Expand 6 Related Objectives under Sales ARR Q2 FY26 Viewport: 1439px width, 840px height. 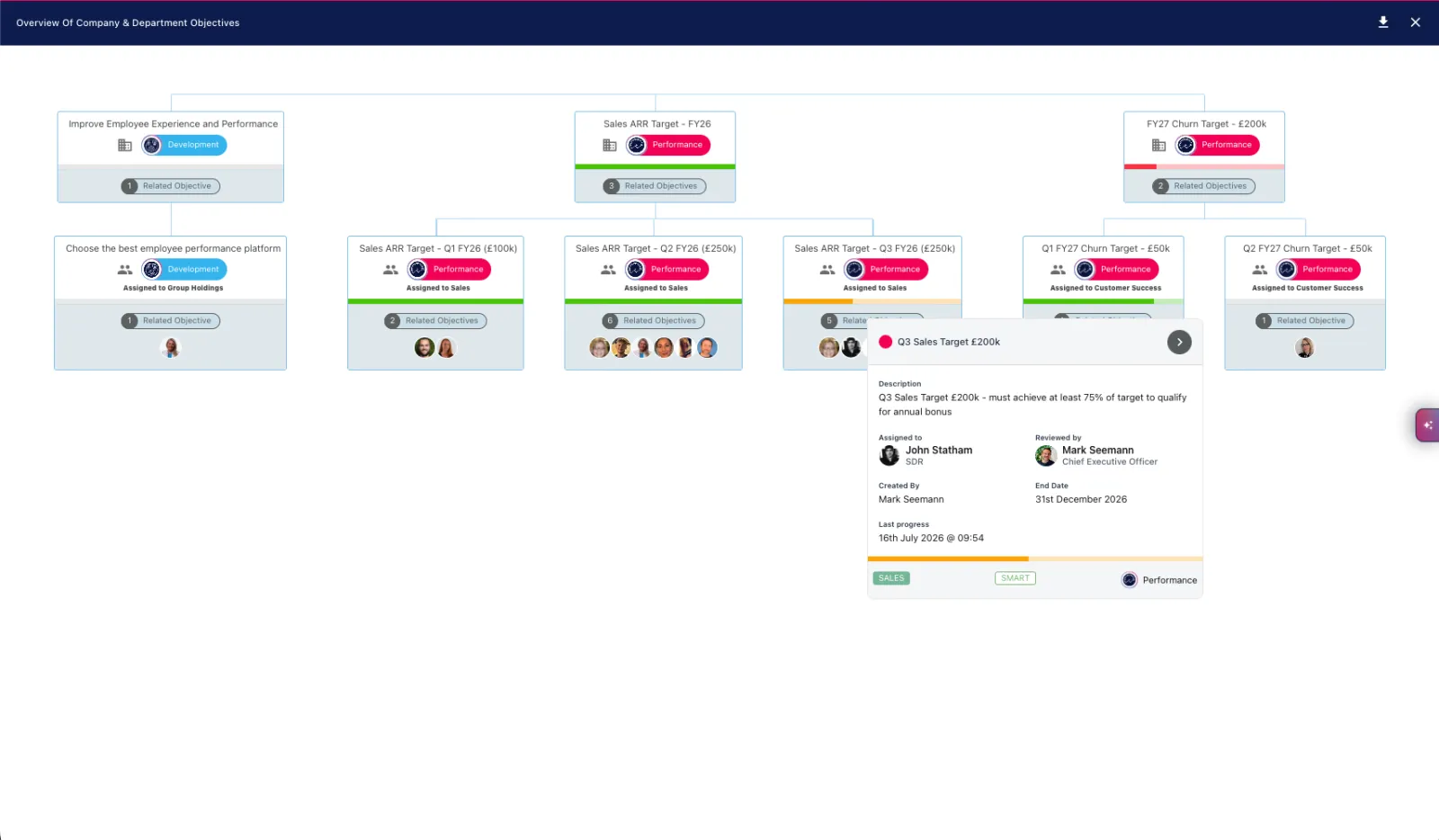[x=654, y=321]
